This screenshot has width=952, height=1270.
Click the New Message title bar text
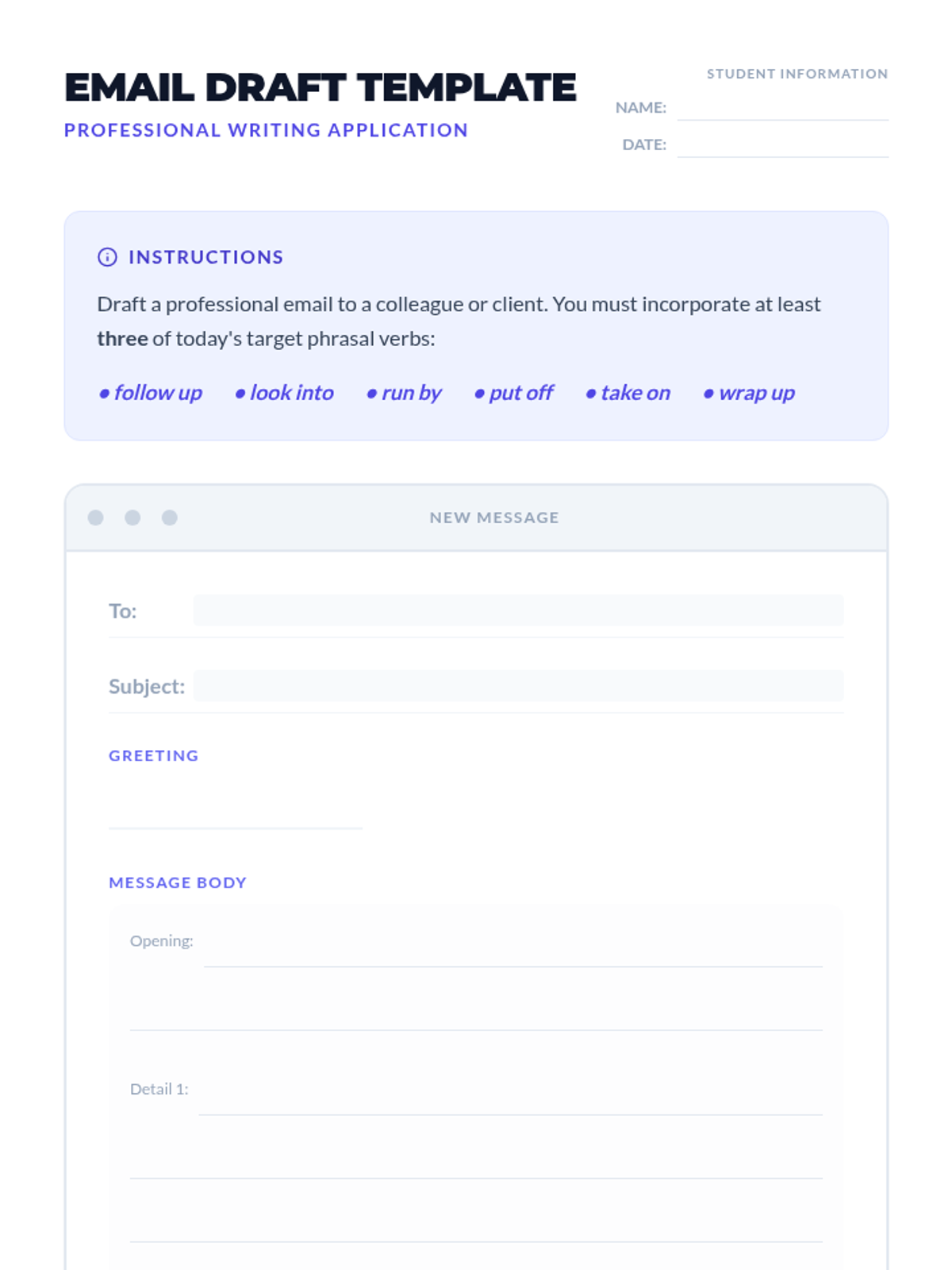[x=494, y=518]
